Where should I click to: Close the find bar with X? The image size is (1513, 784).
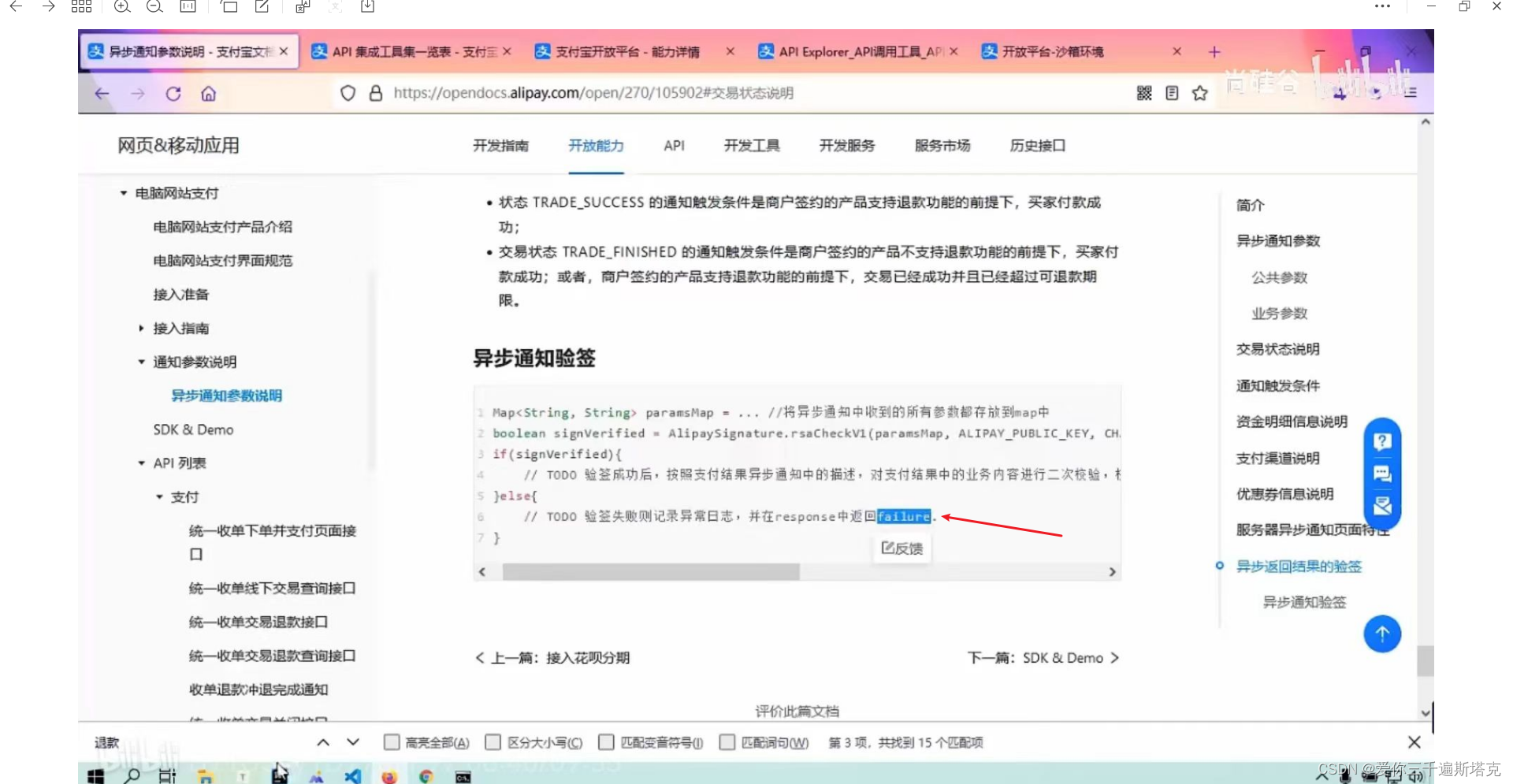[x=1414, y=742]
